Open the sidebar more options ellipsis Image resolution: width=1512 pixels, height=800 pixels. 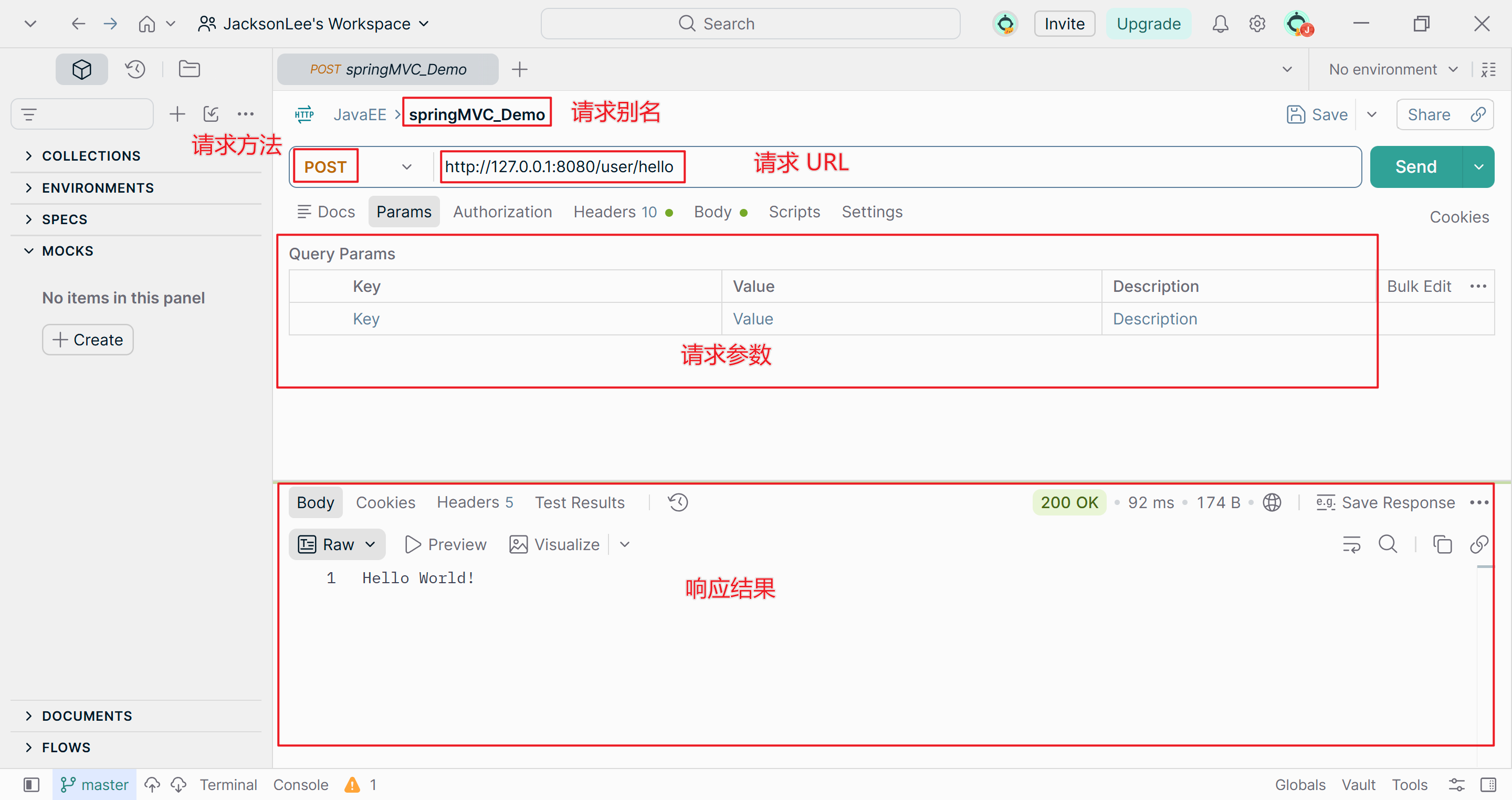coord(245,114)
